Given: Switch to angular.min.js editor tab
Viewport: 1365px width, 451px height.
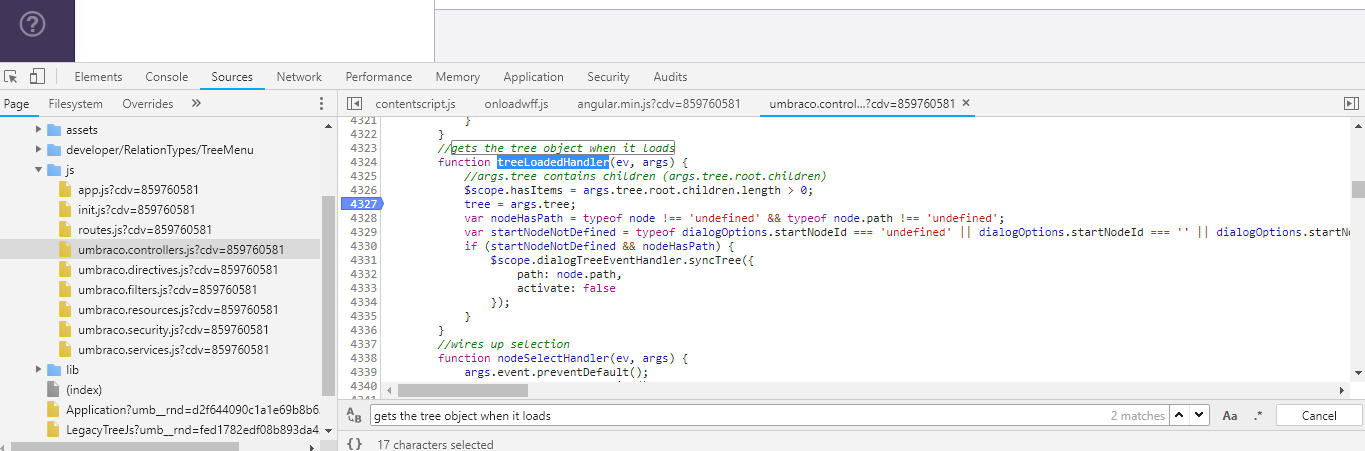Looking at the screenshot, I should pos(658,104).
